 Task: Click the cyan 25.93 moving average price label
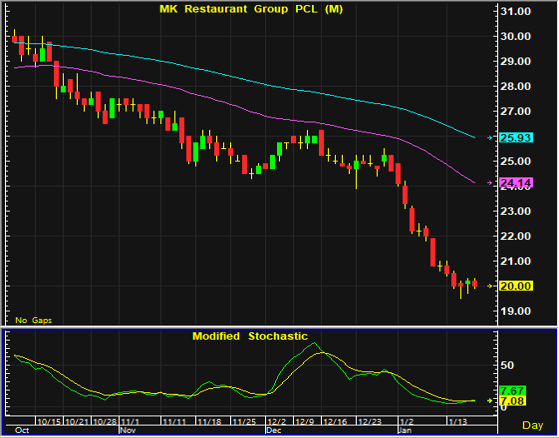click(x=516, y=138)
